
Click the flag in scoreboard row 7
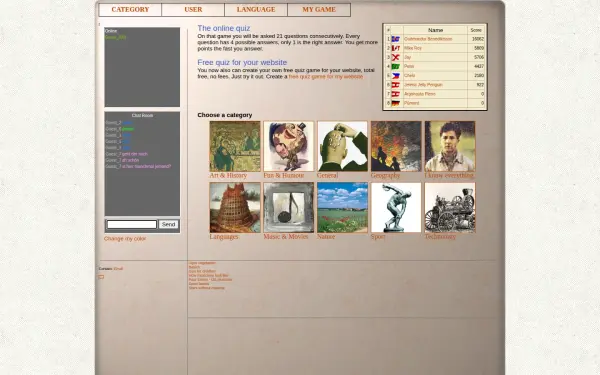pos(396,94)
